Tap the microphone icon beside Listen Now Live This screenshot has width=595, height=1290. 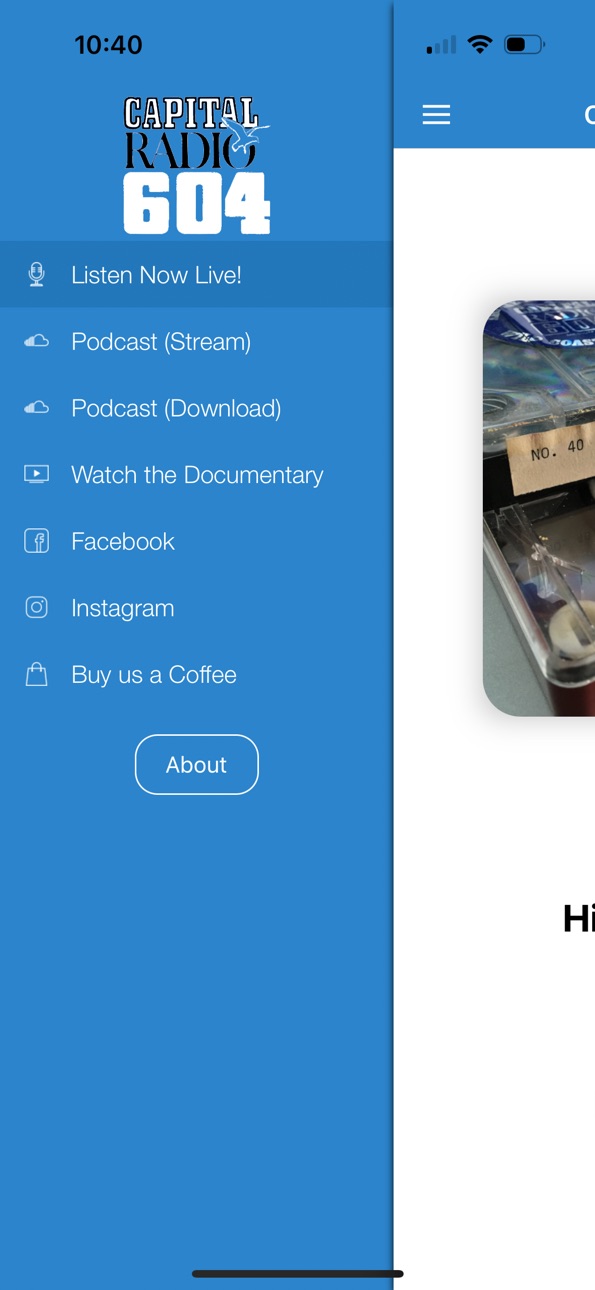click(37, 275)
